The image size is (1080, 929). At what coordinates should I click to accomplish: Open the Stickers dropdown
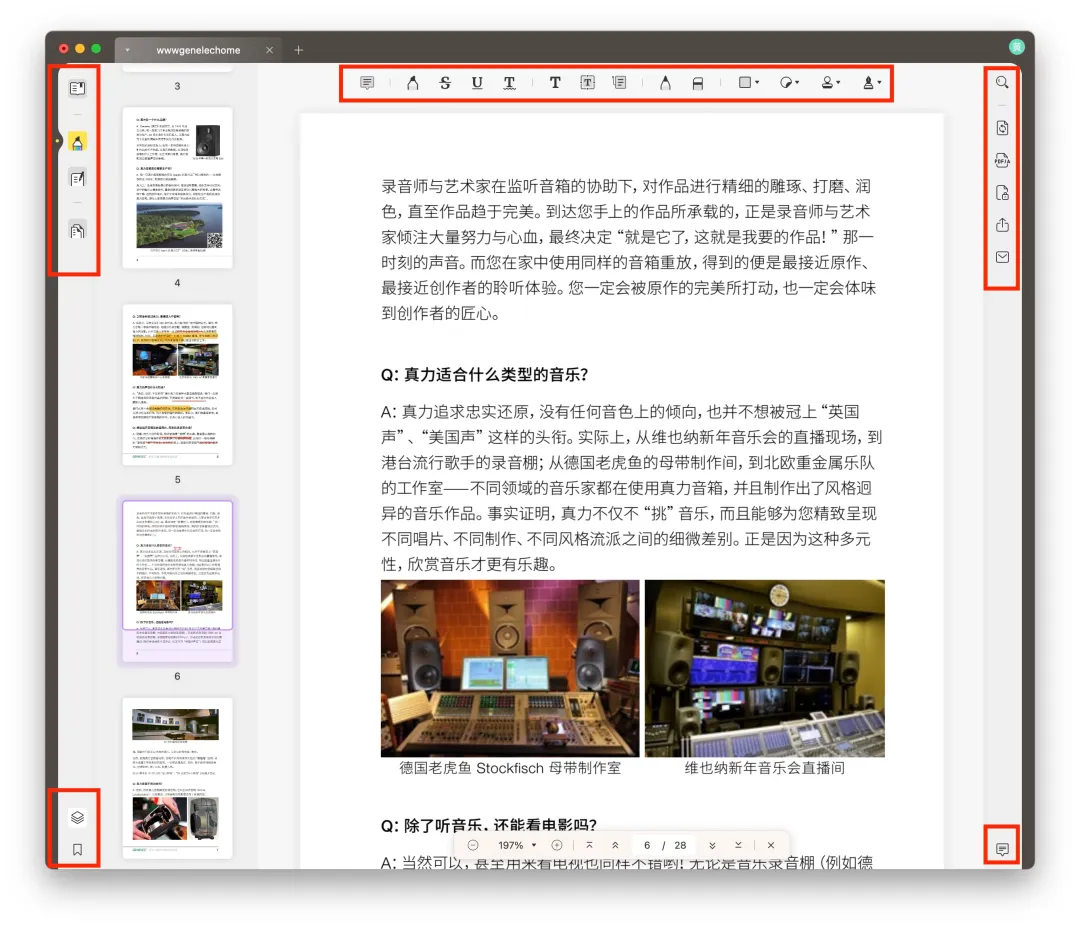click(x=789, y=83)
